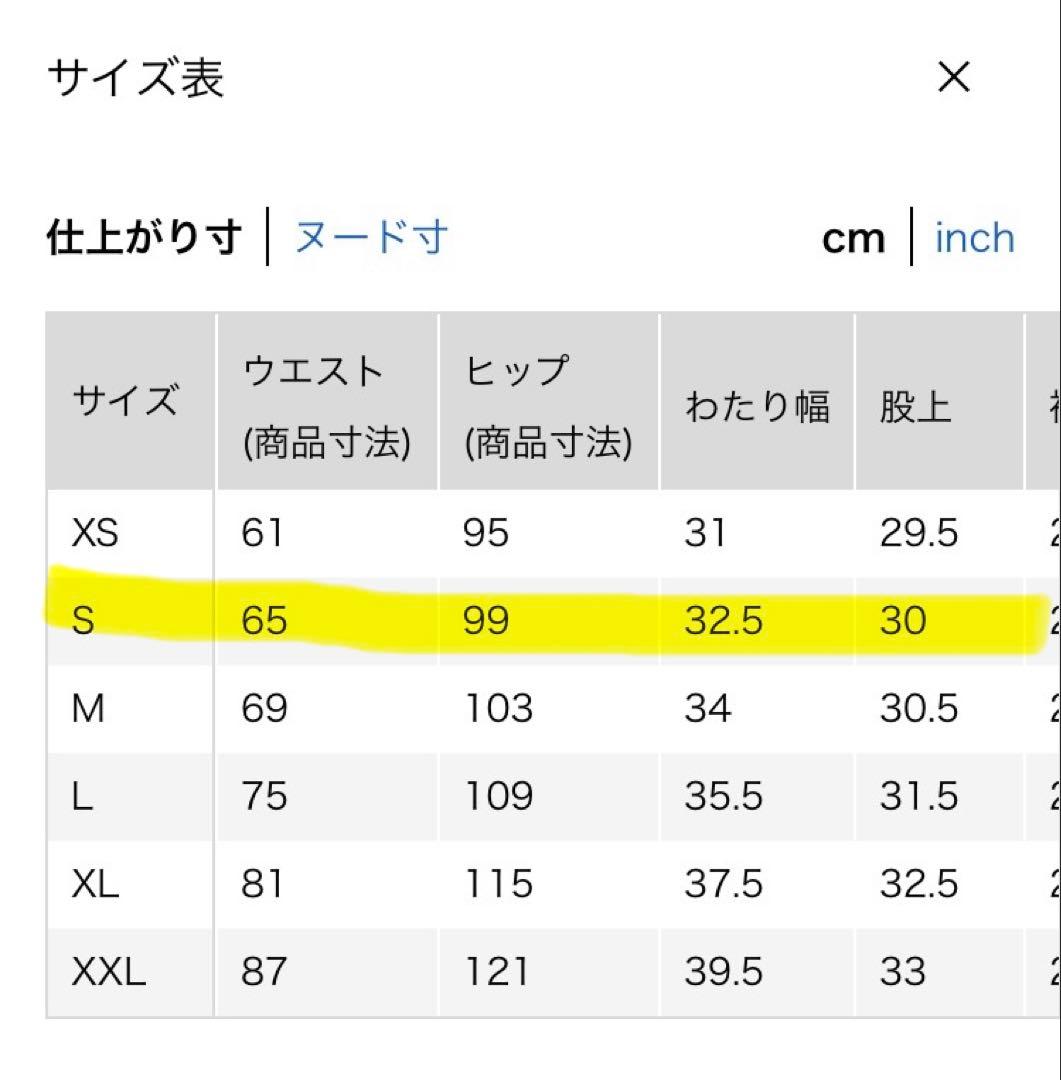Close the サイズ表 size chart dialog
Image resolution: width=1061 pixels, height=1080 pixels.
pyautogui.click(x=954, y=76)
